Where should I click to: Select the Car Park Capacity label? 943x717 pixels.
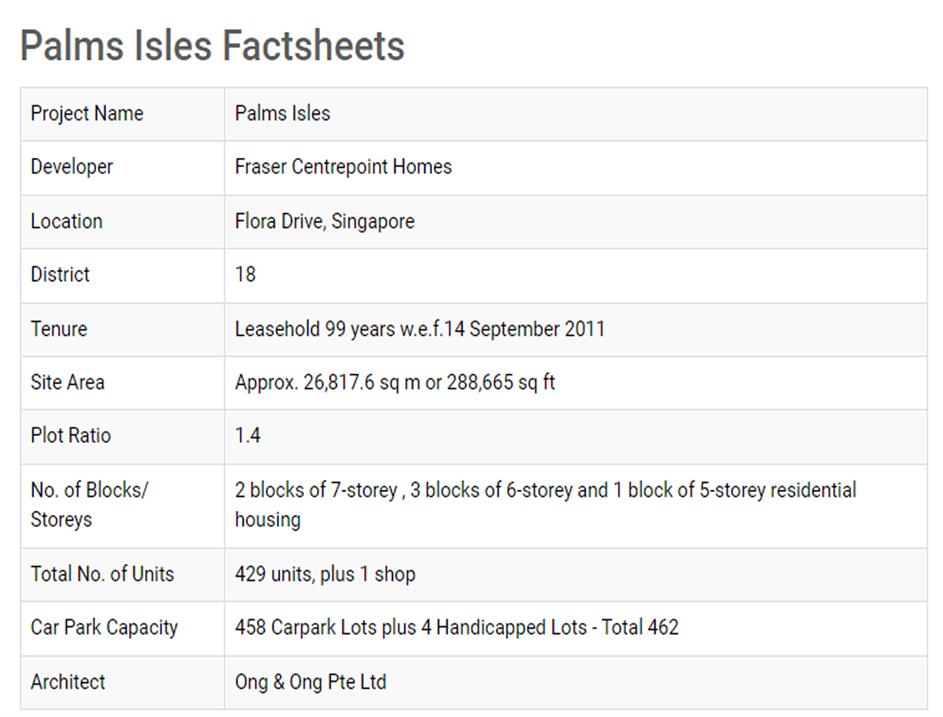104,628
